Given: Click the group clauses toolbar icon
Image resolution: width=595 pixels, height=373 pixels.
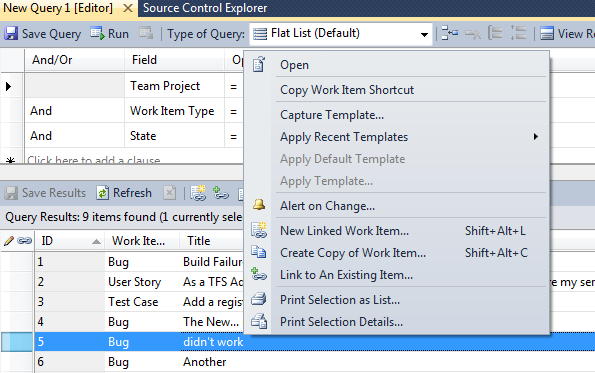Looking at the screenshot, I should coord(495,33).
